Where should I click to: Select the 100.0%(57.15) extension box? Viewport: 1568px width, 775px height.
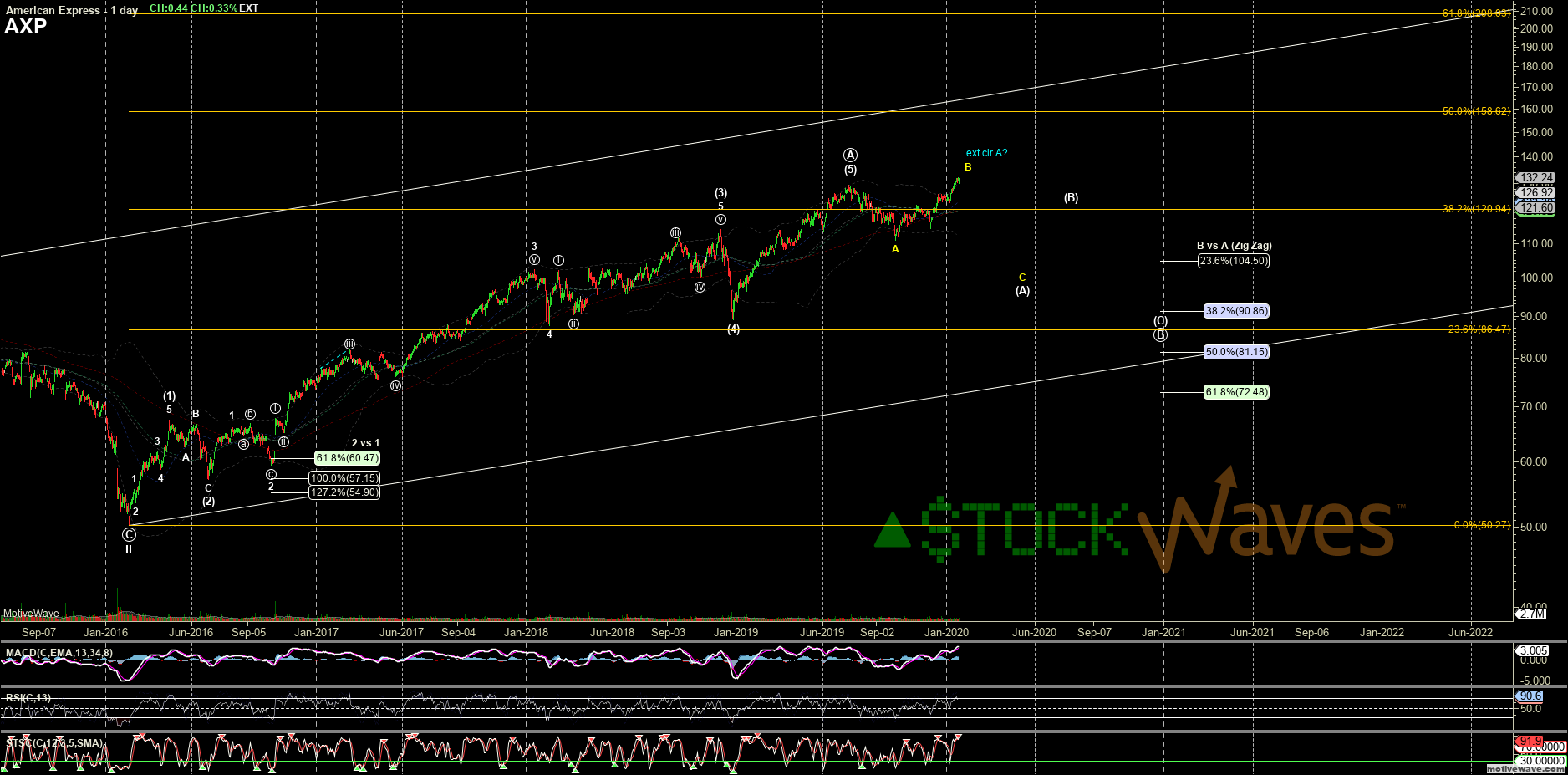[x=344, y=478]
